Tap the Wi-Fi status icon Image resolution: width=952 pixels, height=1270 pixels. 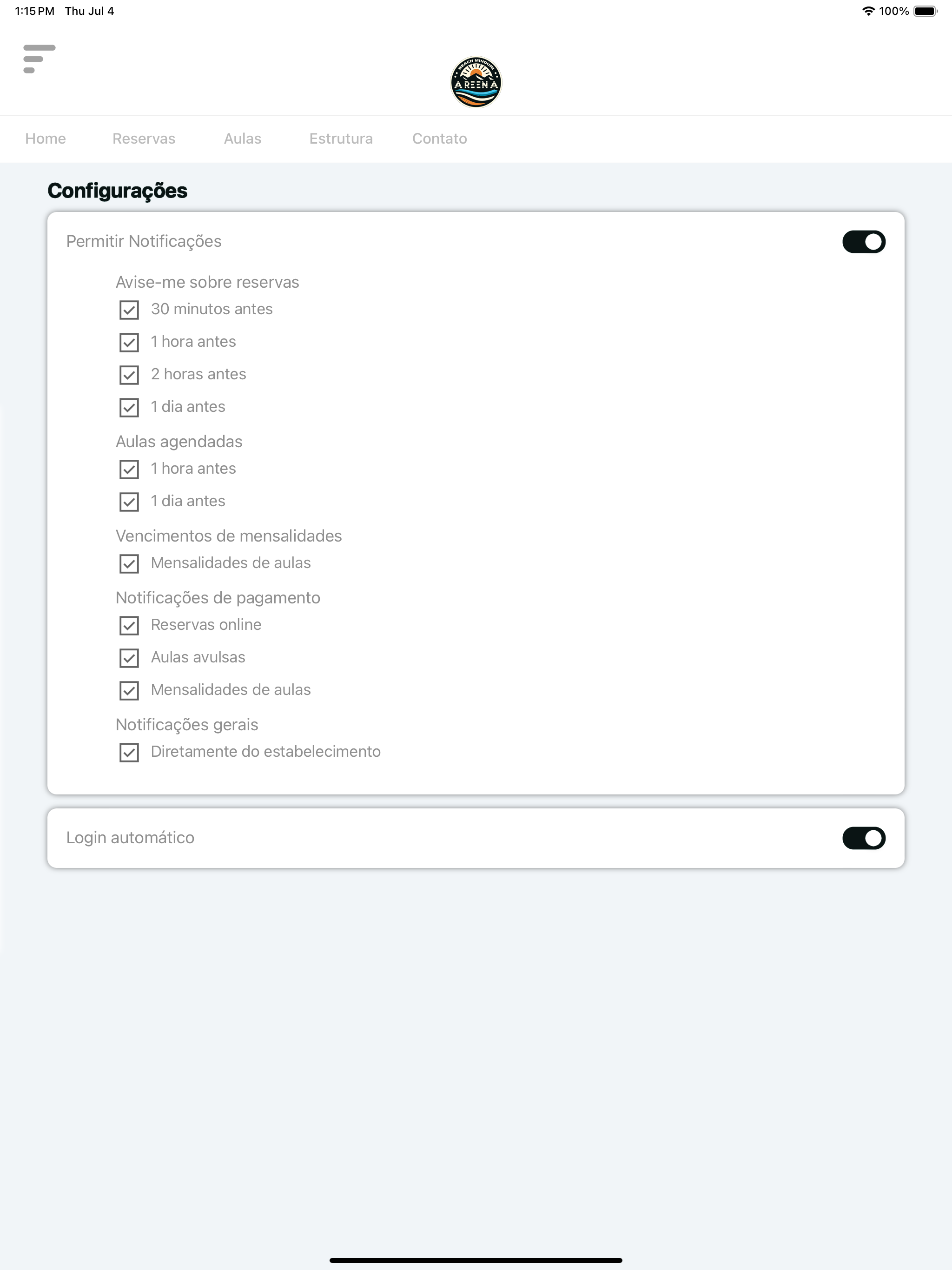868,11
